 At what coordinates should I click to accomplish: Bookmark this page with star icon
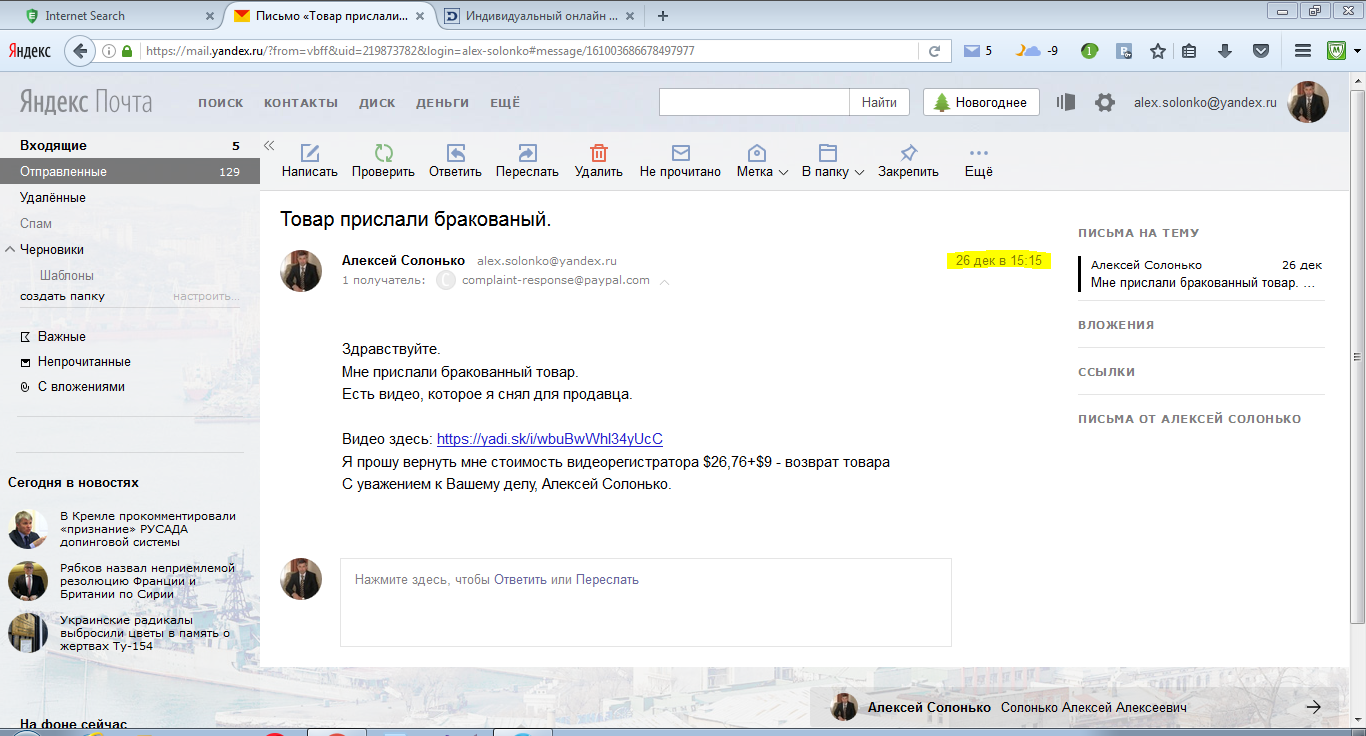pyautogui.click(x=1158, y=51)
